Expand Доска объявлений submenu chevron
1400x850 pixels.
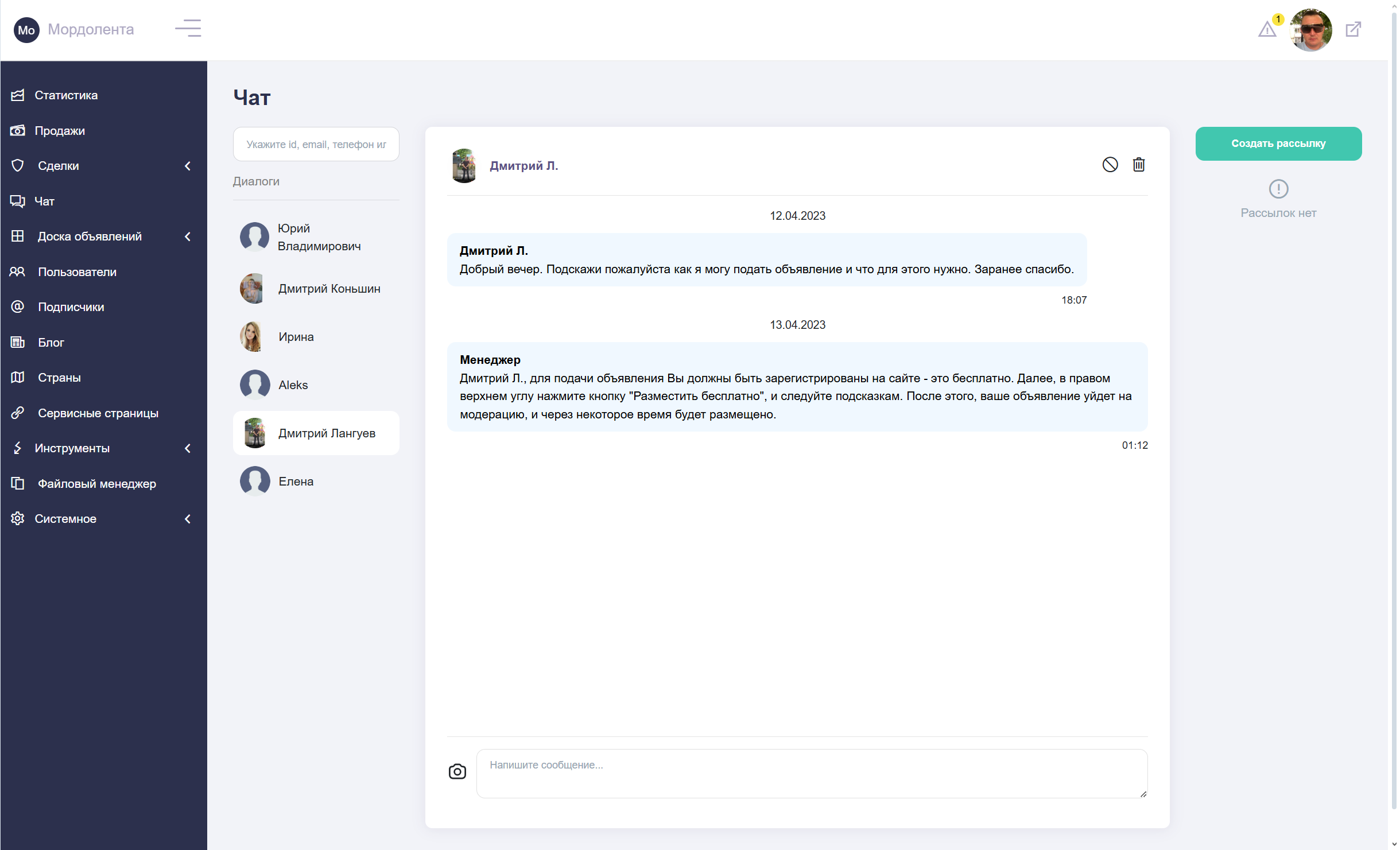[x=187, y=236]
